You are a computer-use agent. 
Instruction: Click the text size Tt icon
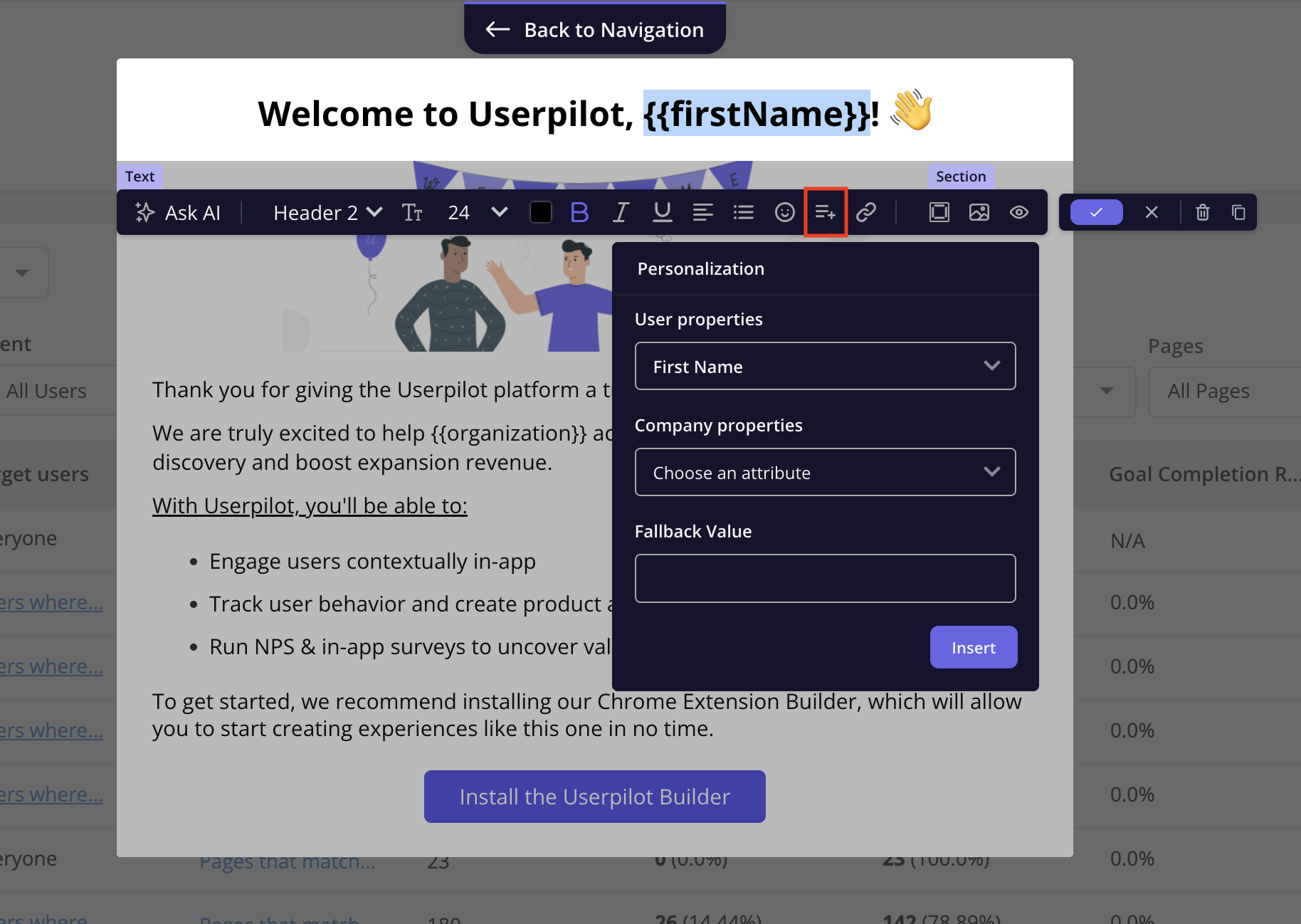click(412, 212)
